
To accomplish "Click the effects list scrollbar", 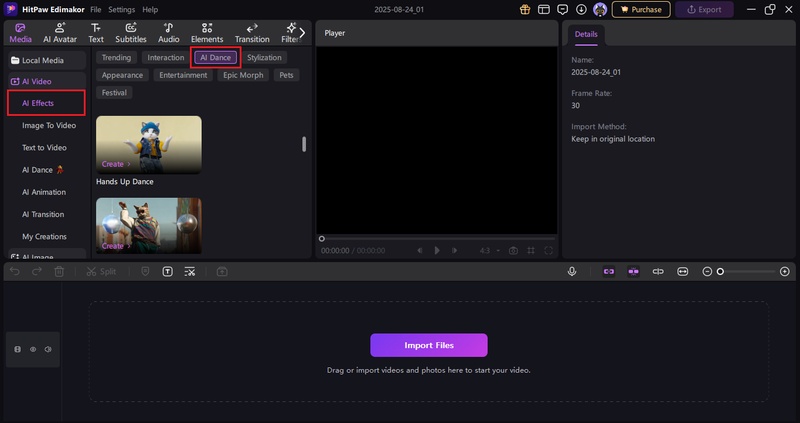I will click(x=304, y=144).
